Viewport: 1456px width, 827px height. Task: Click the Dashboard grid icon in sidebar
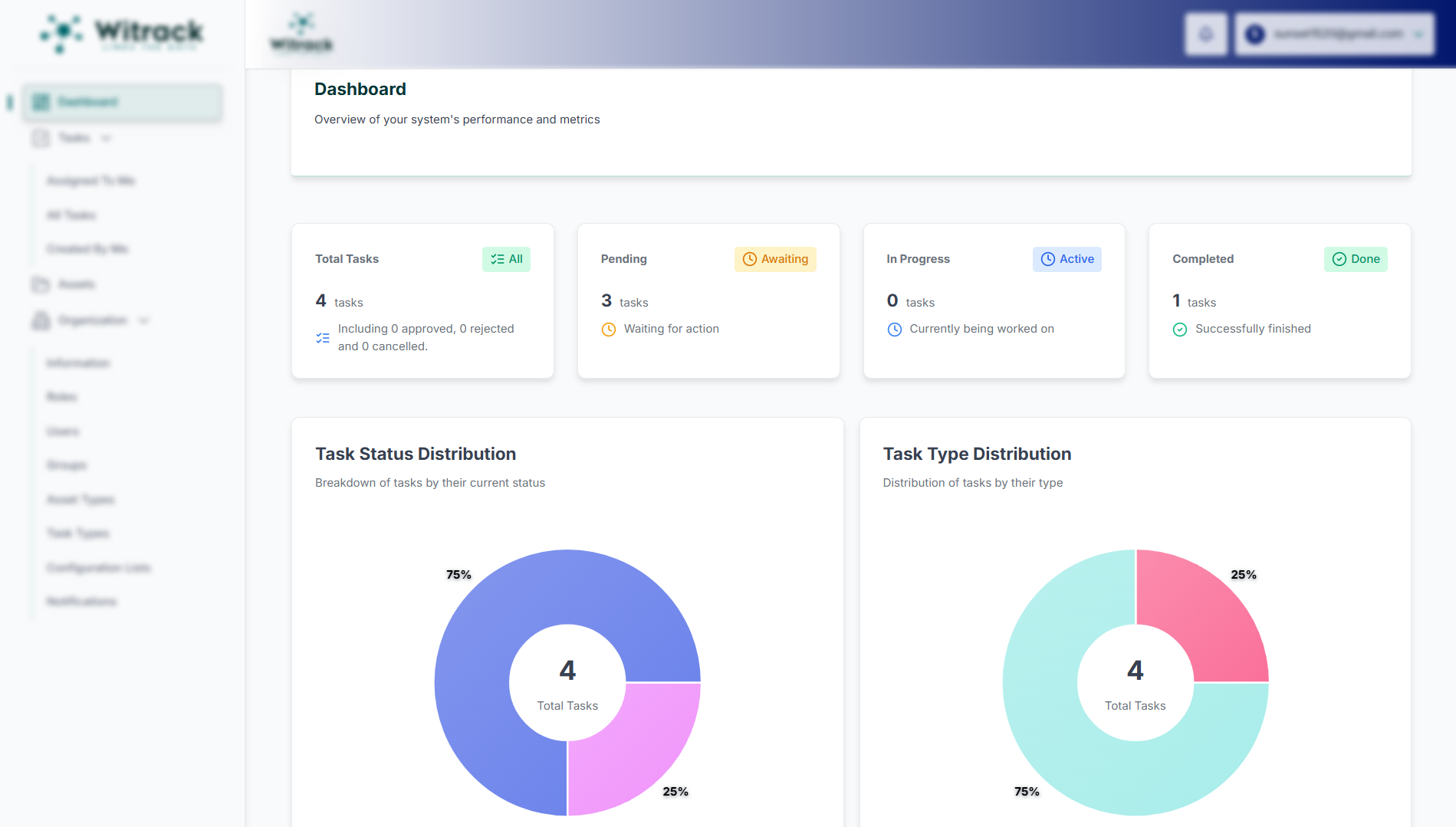tap(41, 102)
